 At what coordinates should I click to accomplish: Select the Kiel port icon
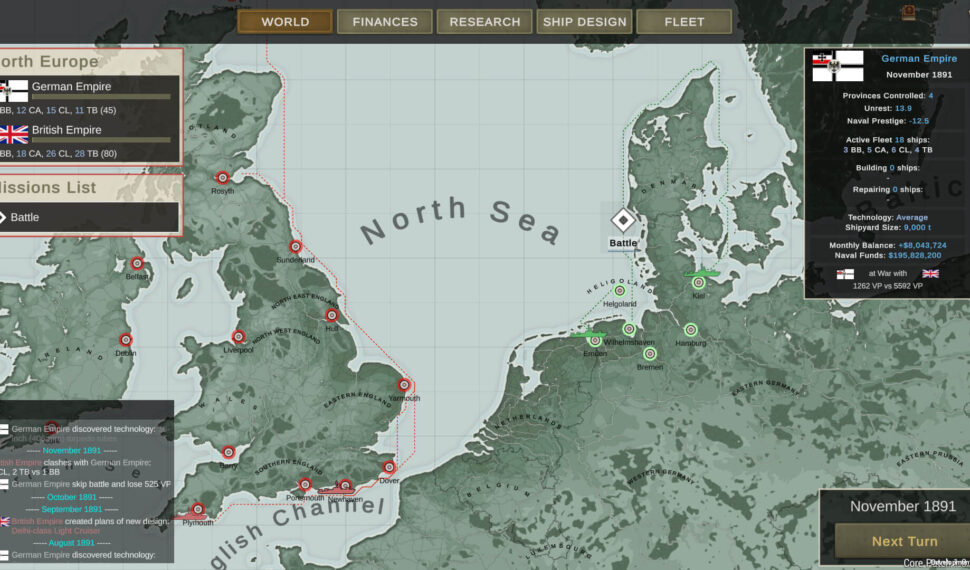coord(699,283)
